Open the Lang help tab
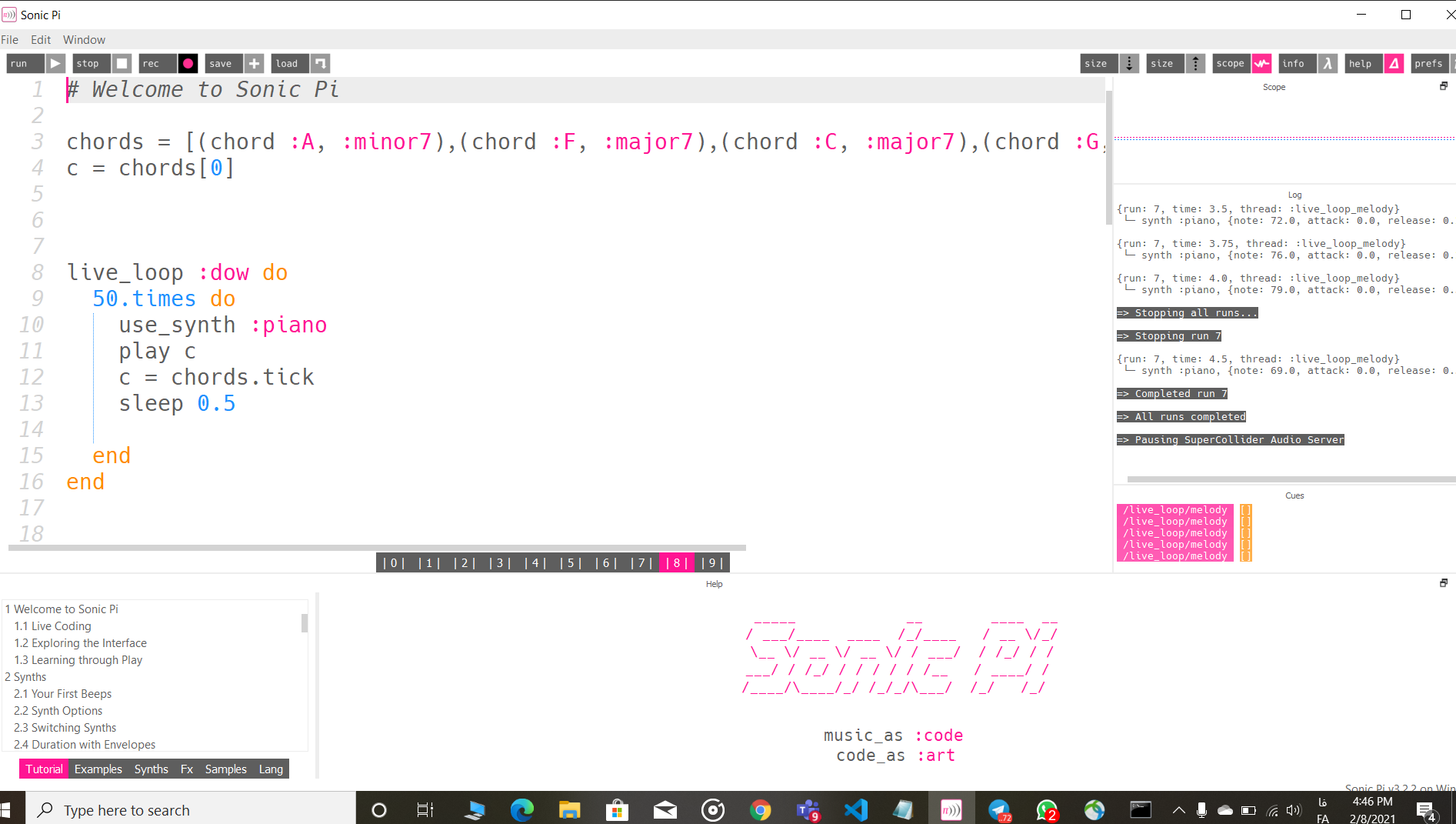Viewport: 1456px width, 824px height. click(271, 769)
